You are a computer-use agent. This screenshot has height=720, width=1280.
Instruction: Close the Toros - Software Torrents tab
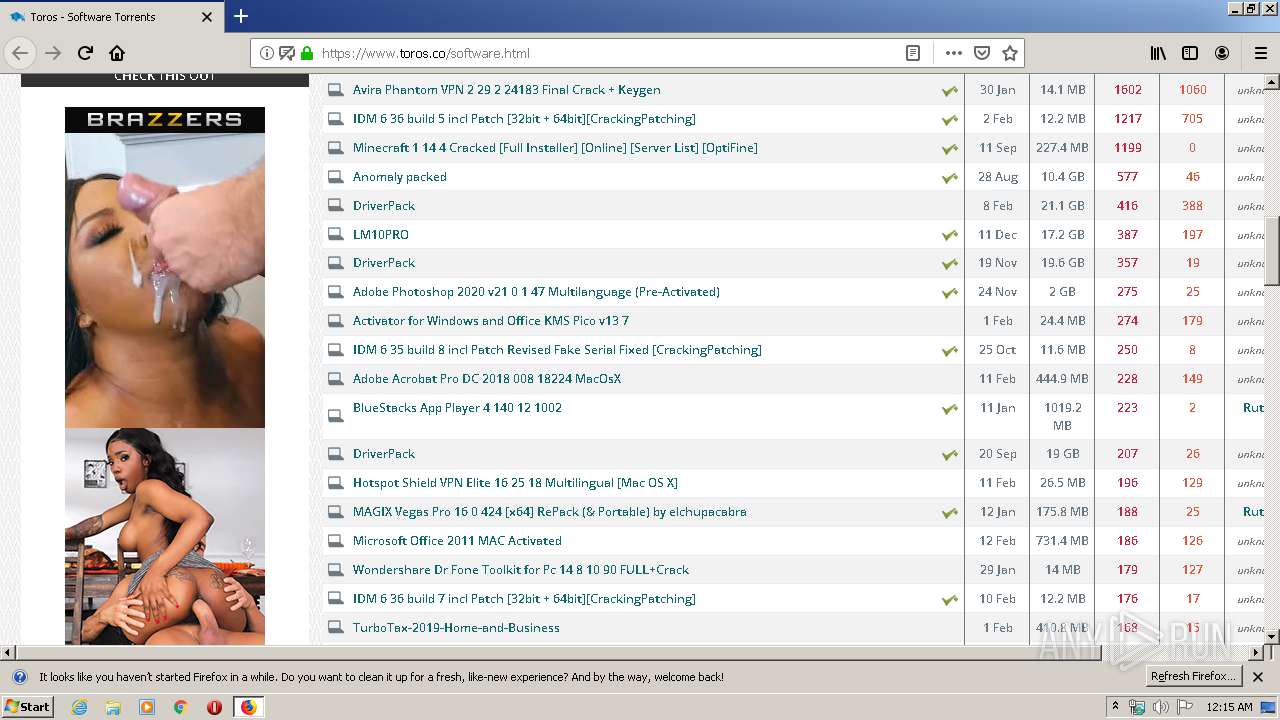point(207,17)
